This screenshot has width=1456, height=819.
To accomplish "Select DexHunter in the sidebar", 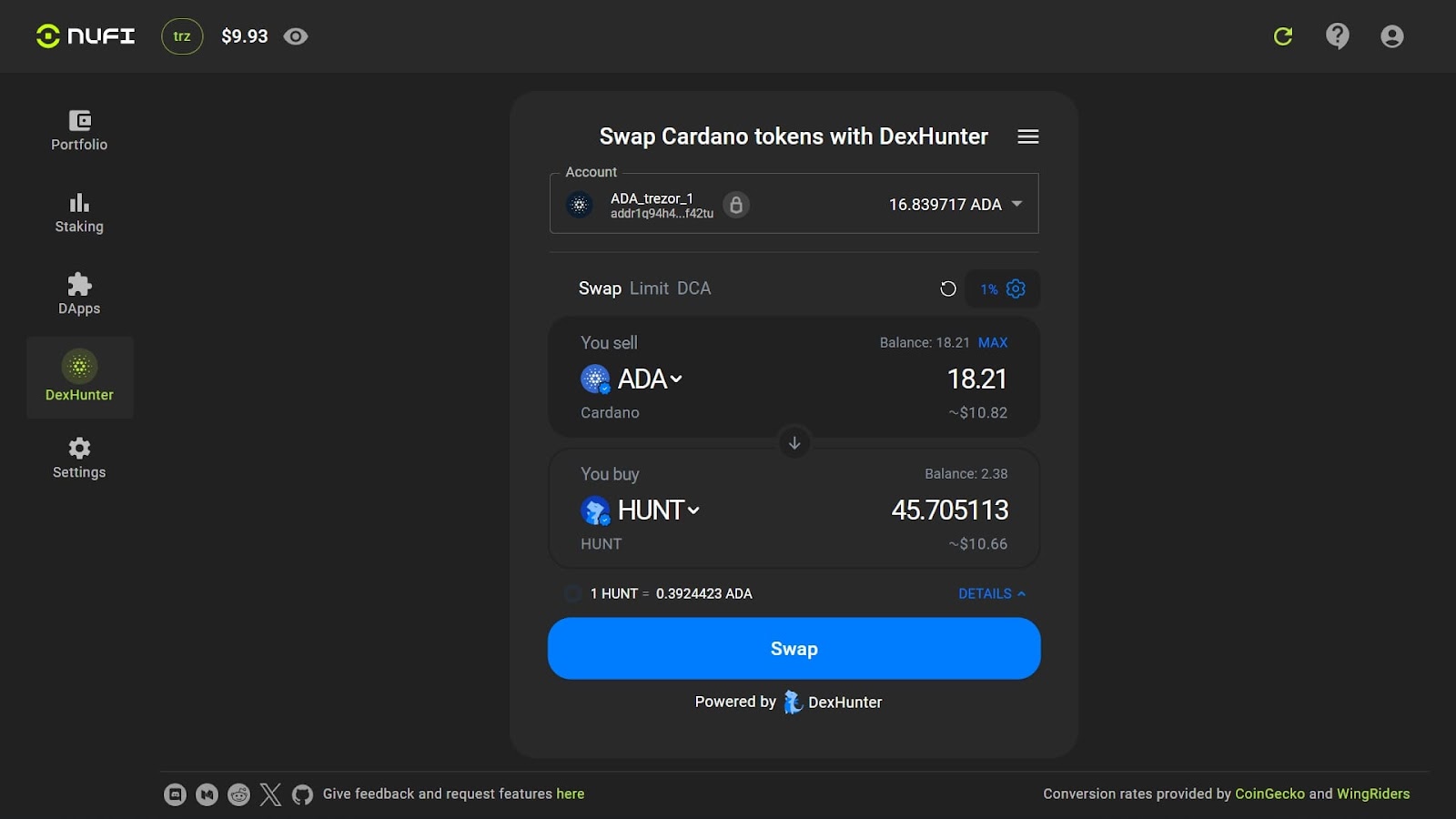I will coord(79,378).
